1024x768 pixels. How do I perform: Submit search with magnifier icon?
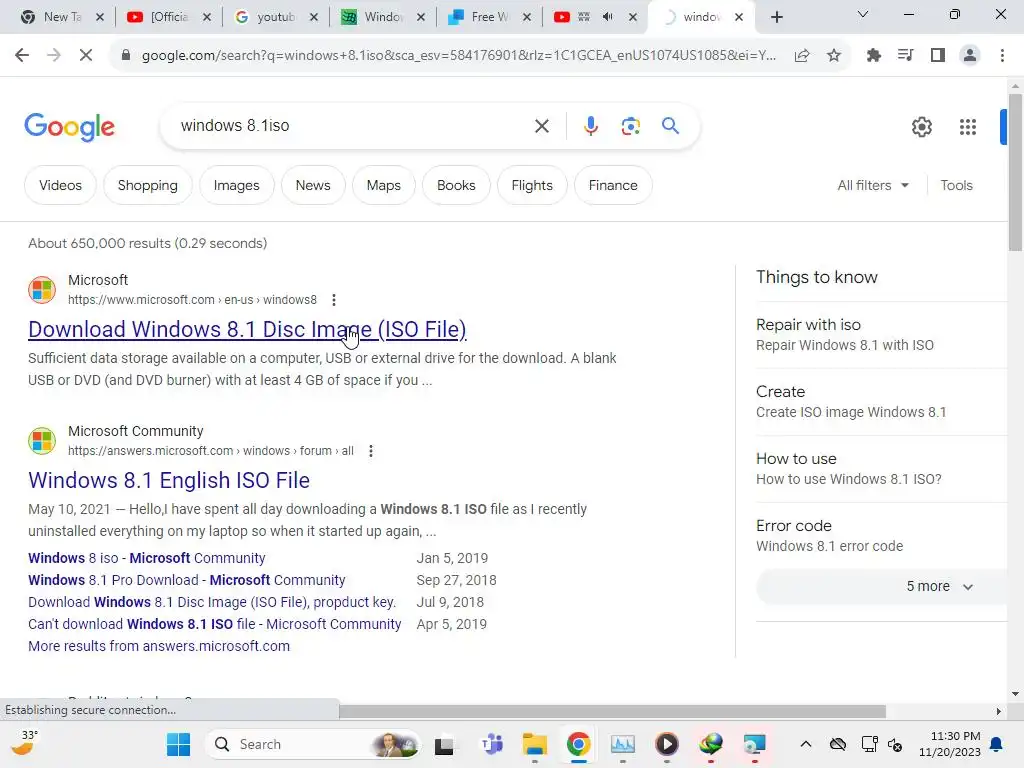(x=670, y=125)
